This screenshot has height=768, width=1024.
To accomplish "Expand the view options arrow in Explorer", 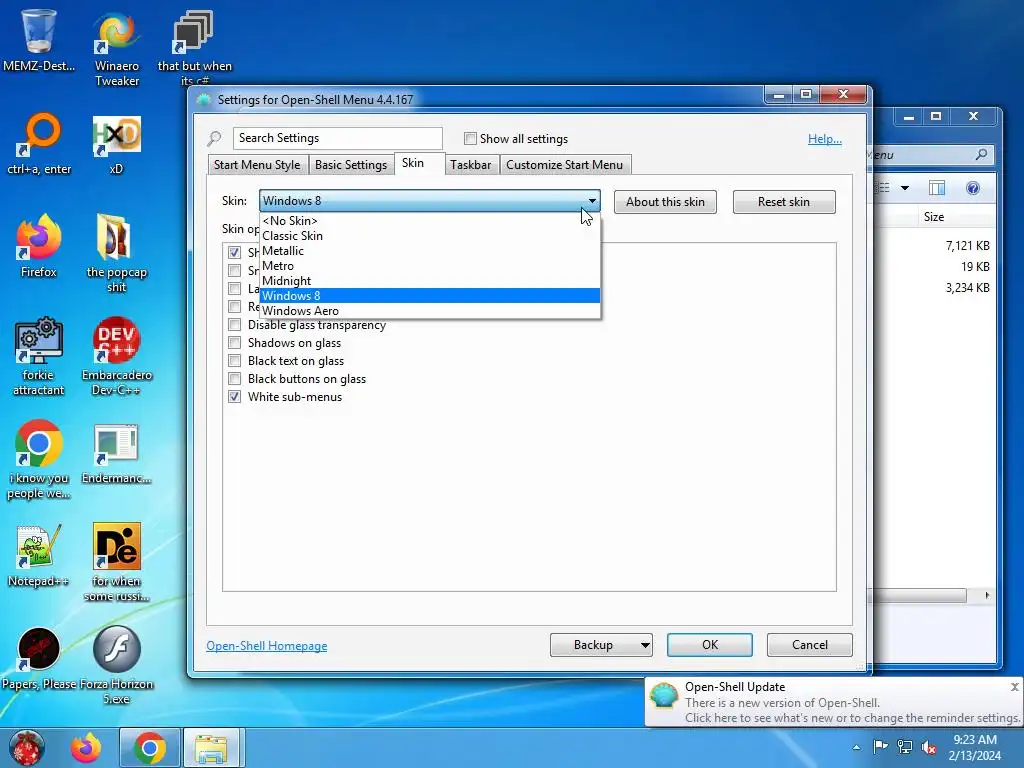I will [x=904, y=188].
